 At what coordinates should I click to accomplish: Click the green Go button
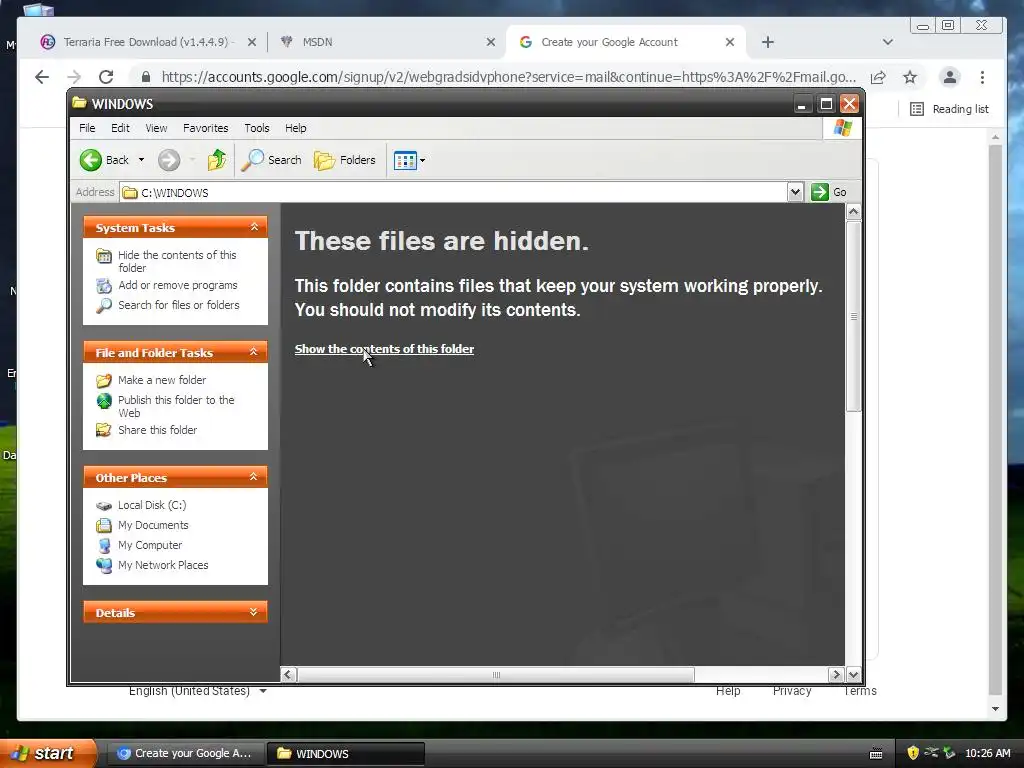pos(829,193)
